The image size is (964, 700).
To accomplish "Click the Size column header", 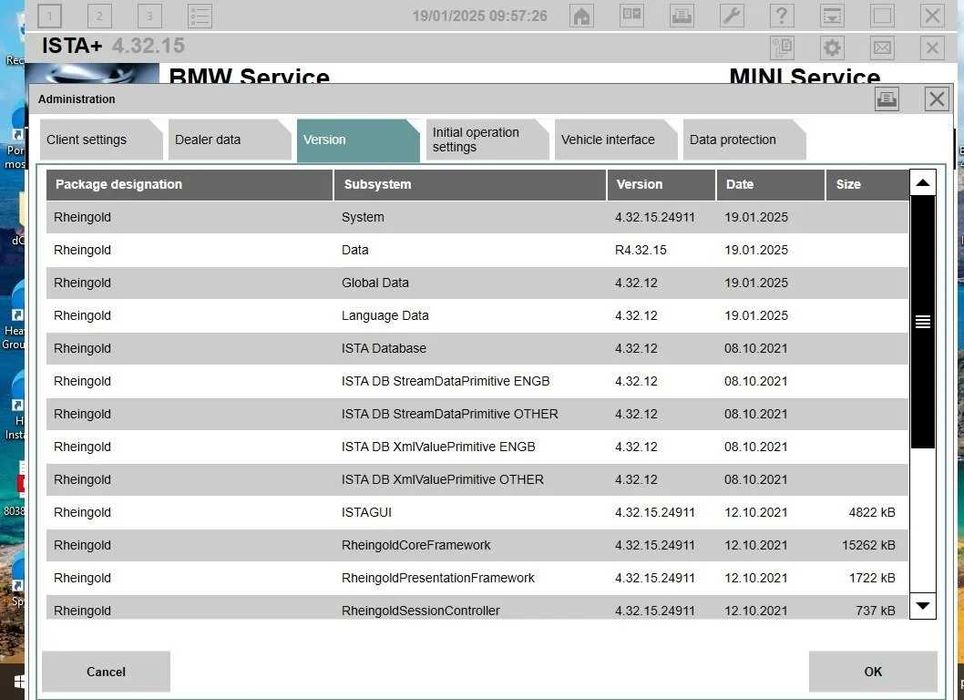I will click(867, 184).
